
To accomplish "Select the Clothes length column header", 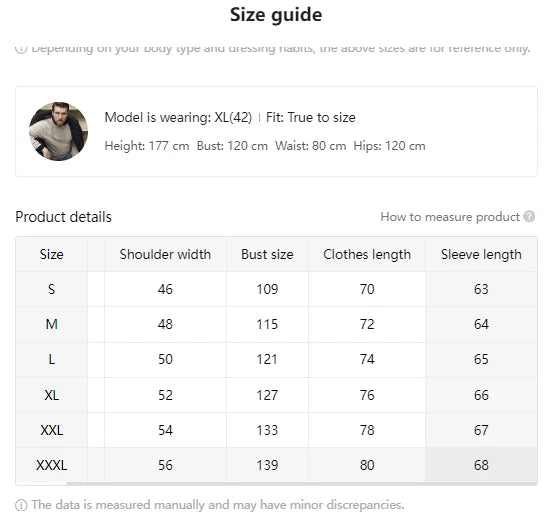I will 367,254.
